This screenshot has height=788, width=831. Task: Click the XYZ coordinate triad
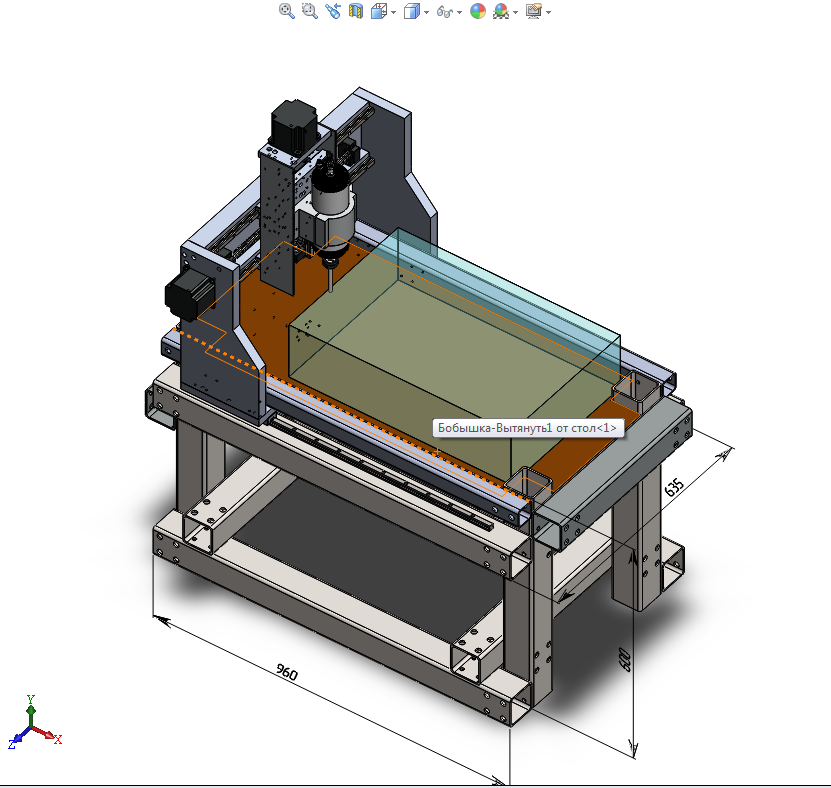(33, 722)
